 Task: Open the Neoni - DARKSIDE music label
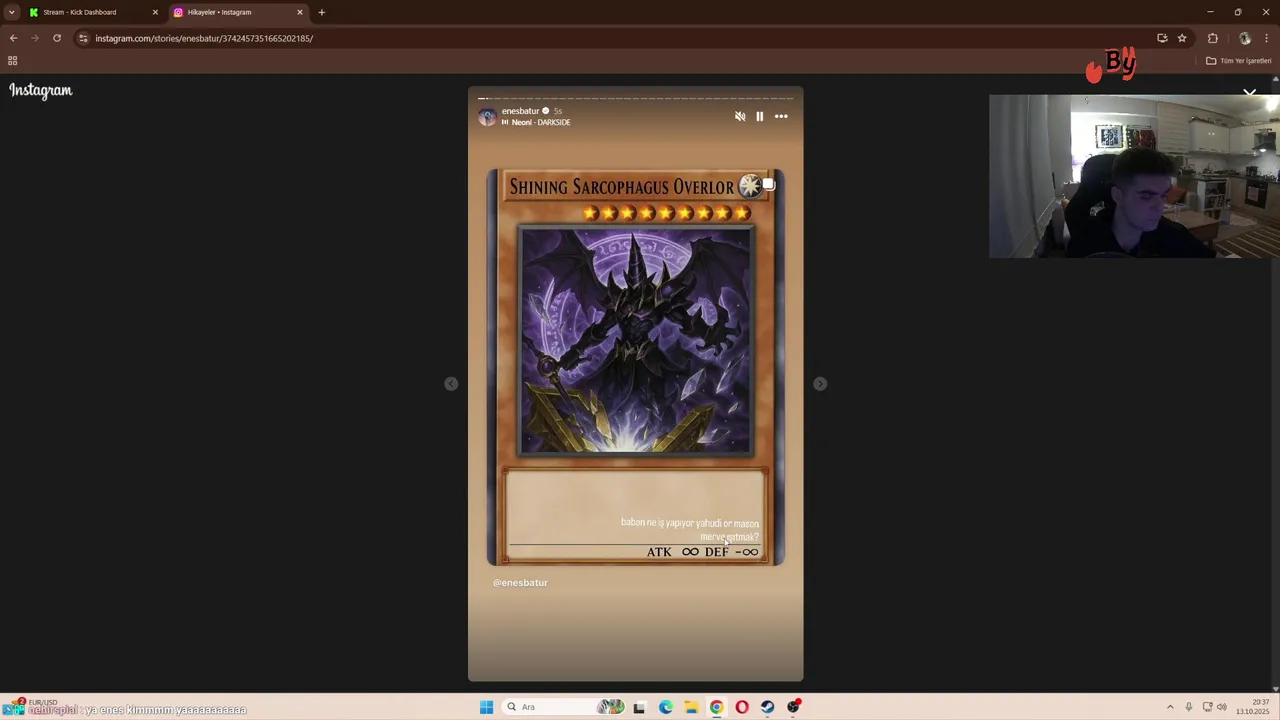pyautogui.click(x=541, y=123)
